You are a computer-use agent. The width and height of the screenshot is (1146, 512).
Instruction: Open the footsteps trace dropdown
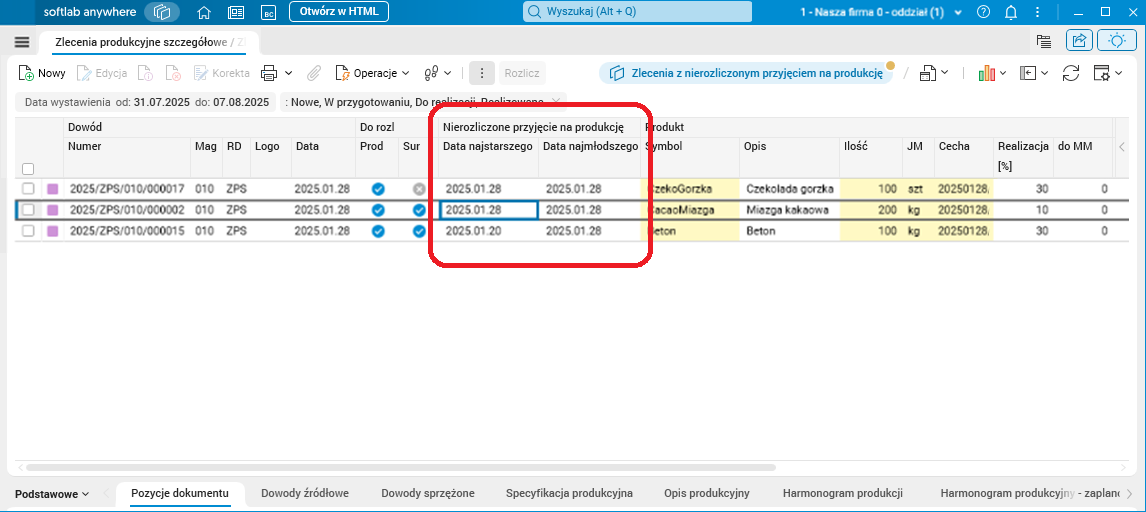click(x=438, y=73)
